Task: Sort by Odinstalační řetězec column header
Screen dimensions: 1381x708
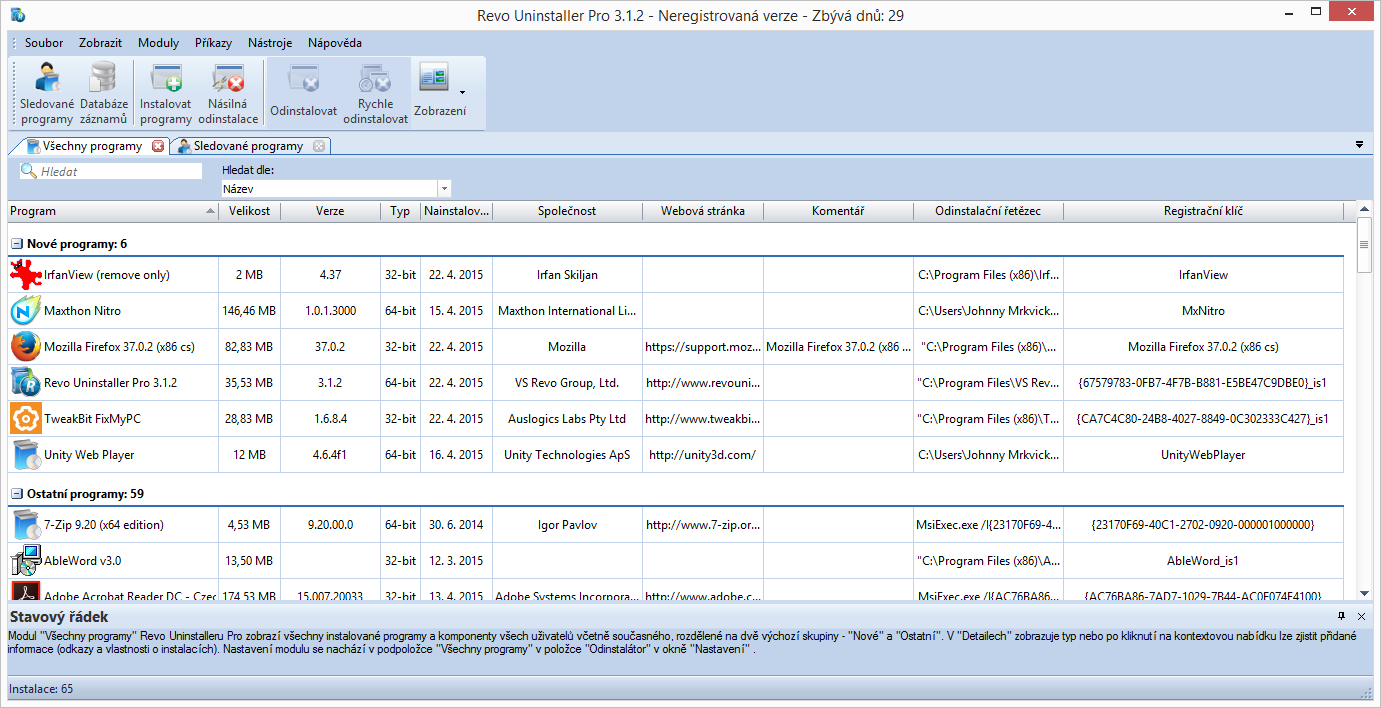Action: pyautogui.click(x=988, y=211)
